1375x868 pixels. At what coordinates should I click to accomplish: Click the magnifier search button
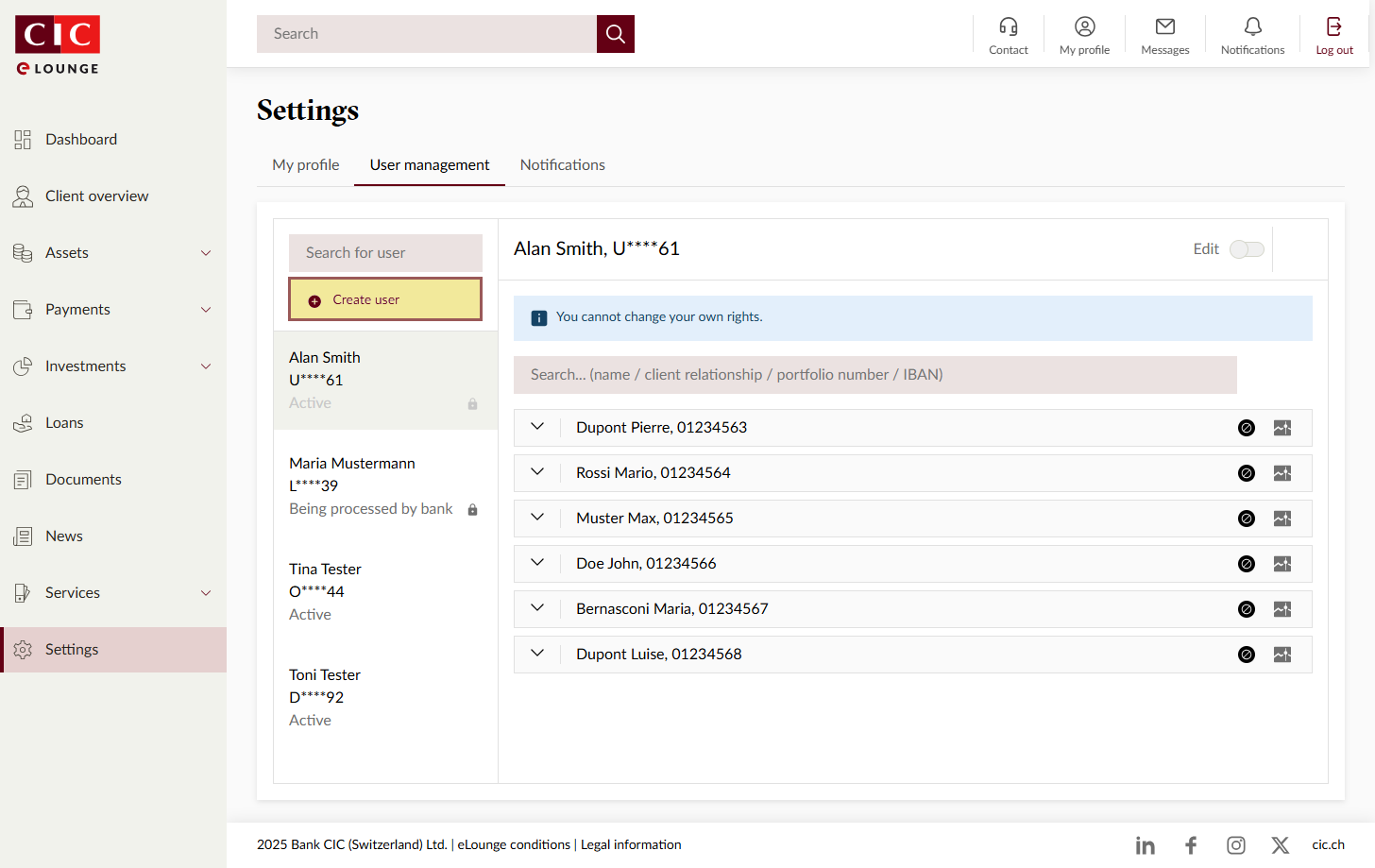(x=615, y=34)
